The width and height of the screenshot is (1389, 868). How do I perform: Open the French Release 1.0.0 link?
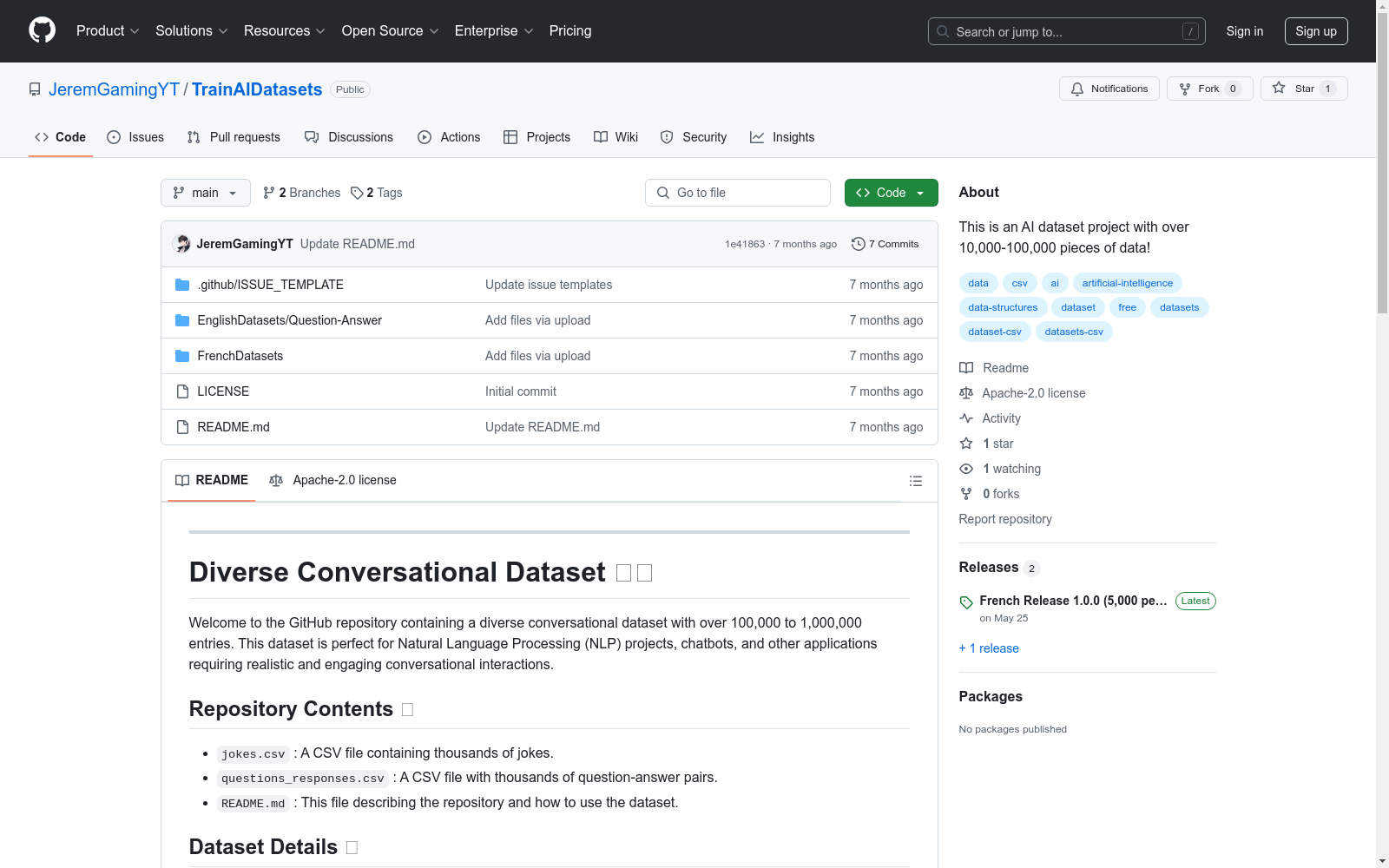(x=1073, y=601)
